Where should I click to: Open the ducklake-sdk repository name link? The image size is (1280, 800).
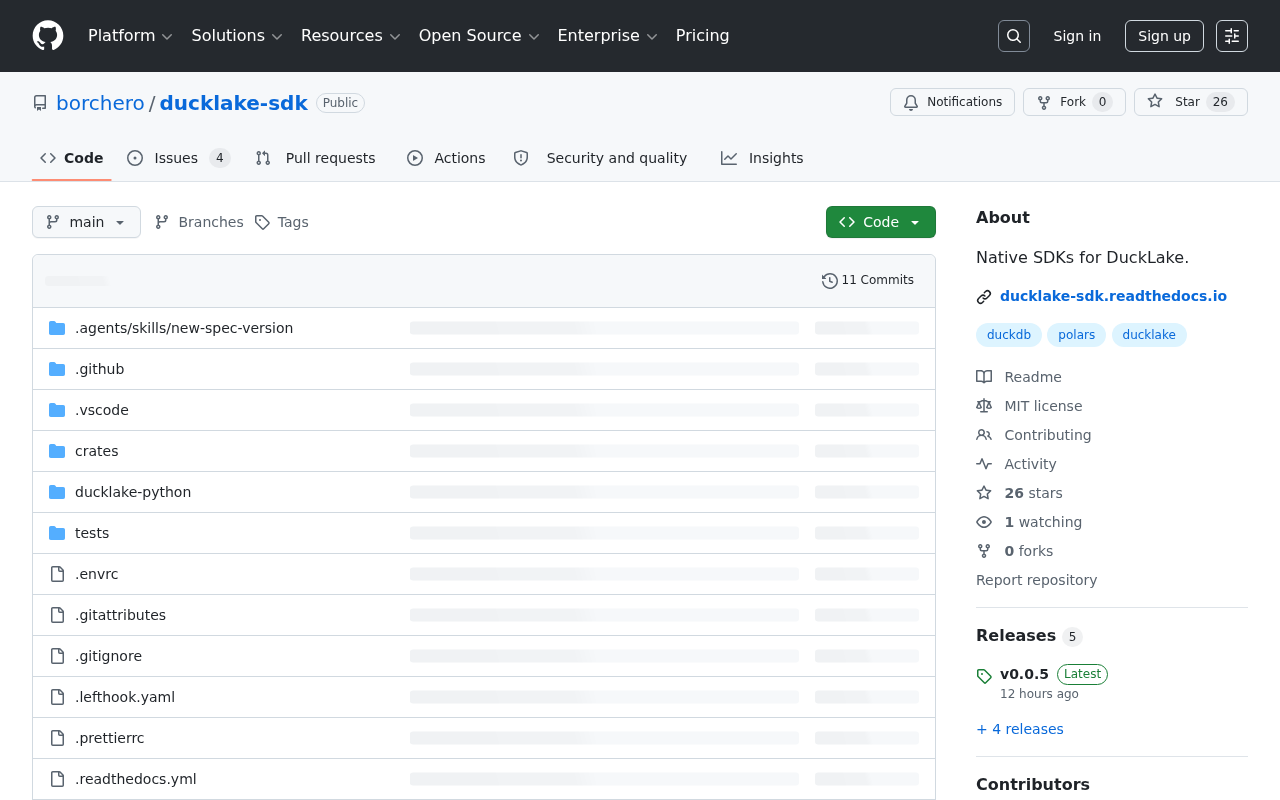click(234, 103)
